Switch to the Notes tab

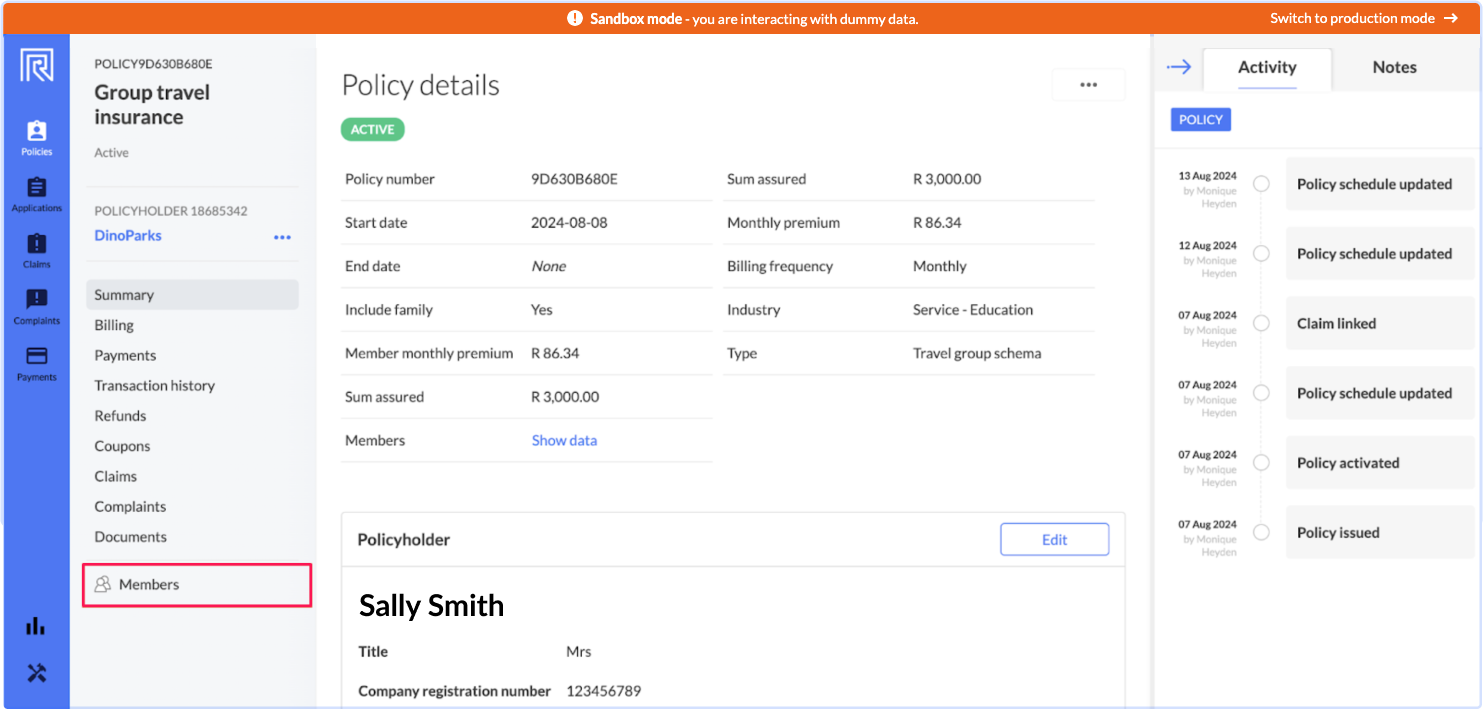coord(1394,67)
